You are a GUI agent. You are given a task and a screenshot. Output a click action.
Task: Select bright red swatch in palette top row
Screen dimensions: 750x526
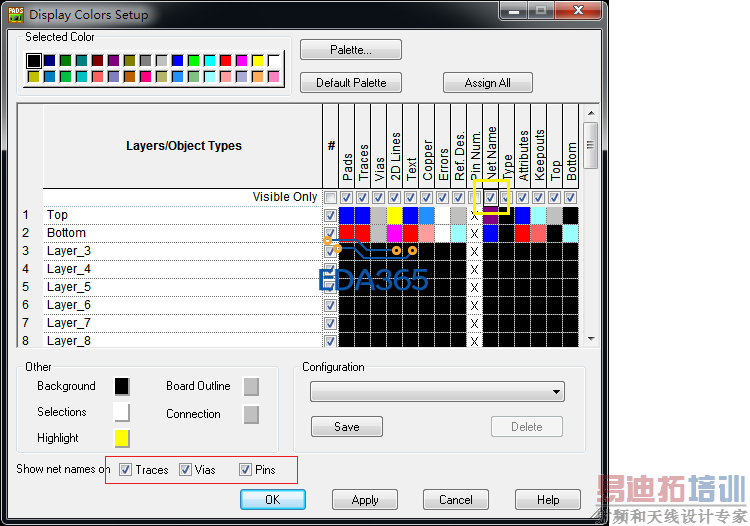pos(226,61)
